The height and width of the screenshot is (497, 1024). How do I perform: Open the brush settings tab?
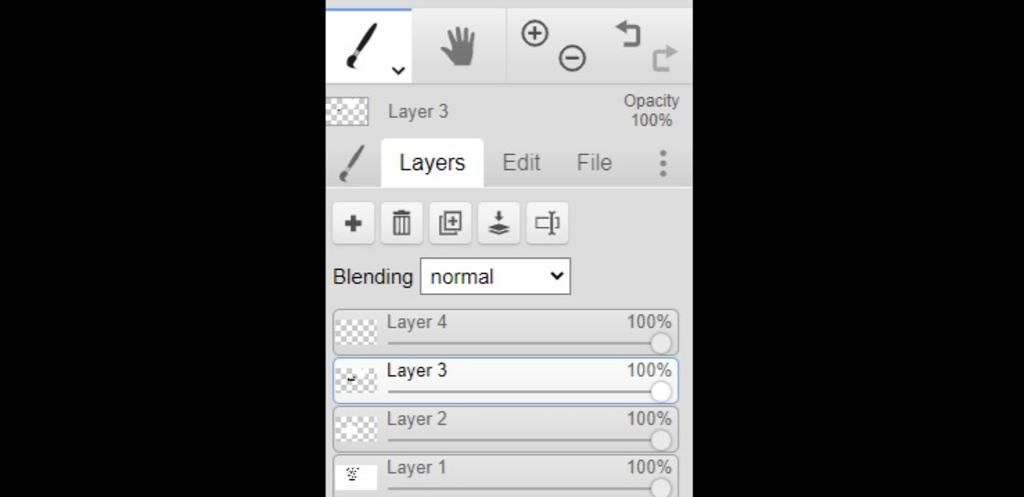pos(351,163)
